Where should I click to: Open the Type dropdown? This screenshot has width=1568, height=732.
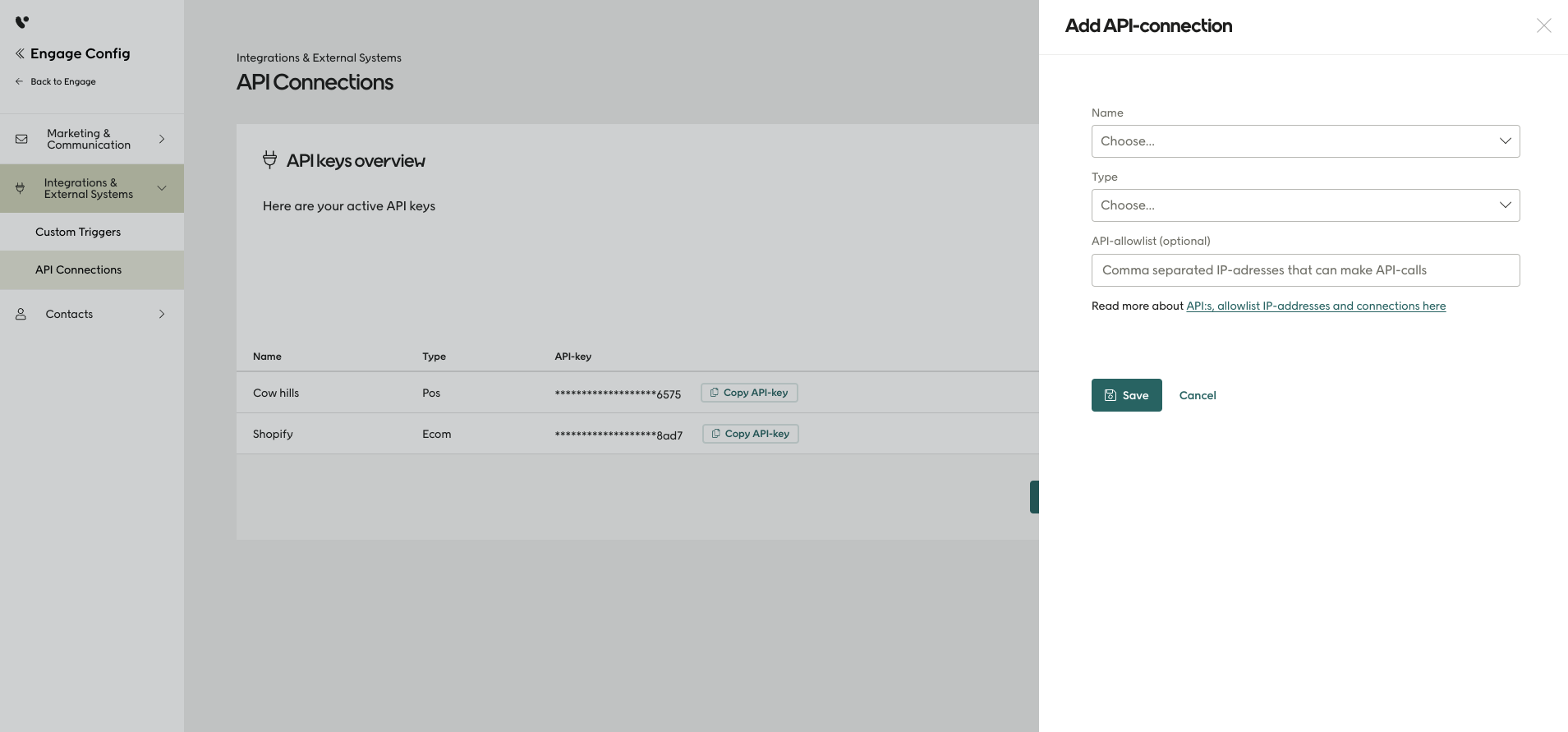coord(1304,205)
